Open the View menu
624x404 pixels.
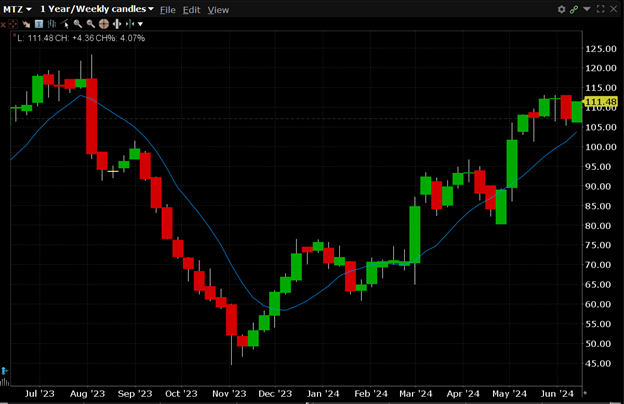tap(218, 10)
